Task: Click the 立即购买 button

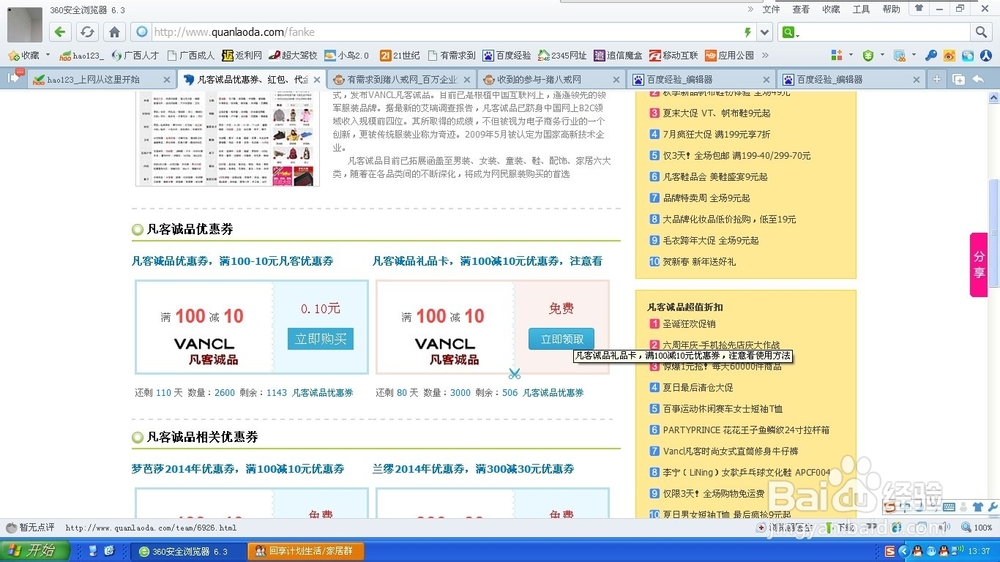Action: pyautogui.click(x=320, y=339)
